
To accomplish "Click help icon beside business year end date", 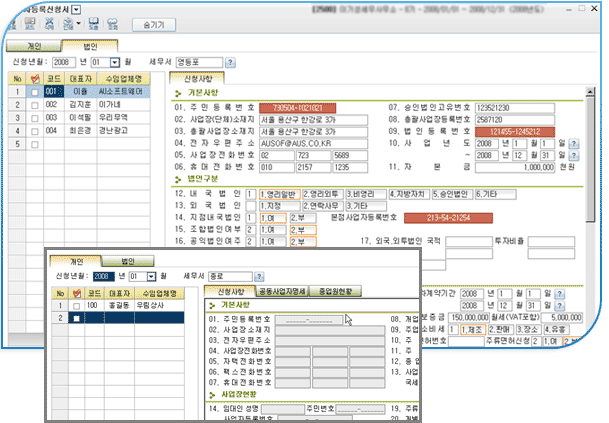I will point(574,156).
